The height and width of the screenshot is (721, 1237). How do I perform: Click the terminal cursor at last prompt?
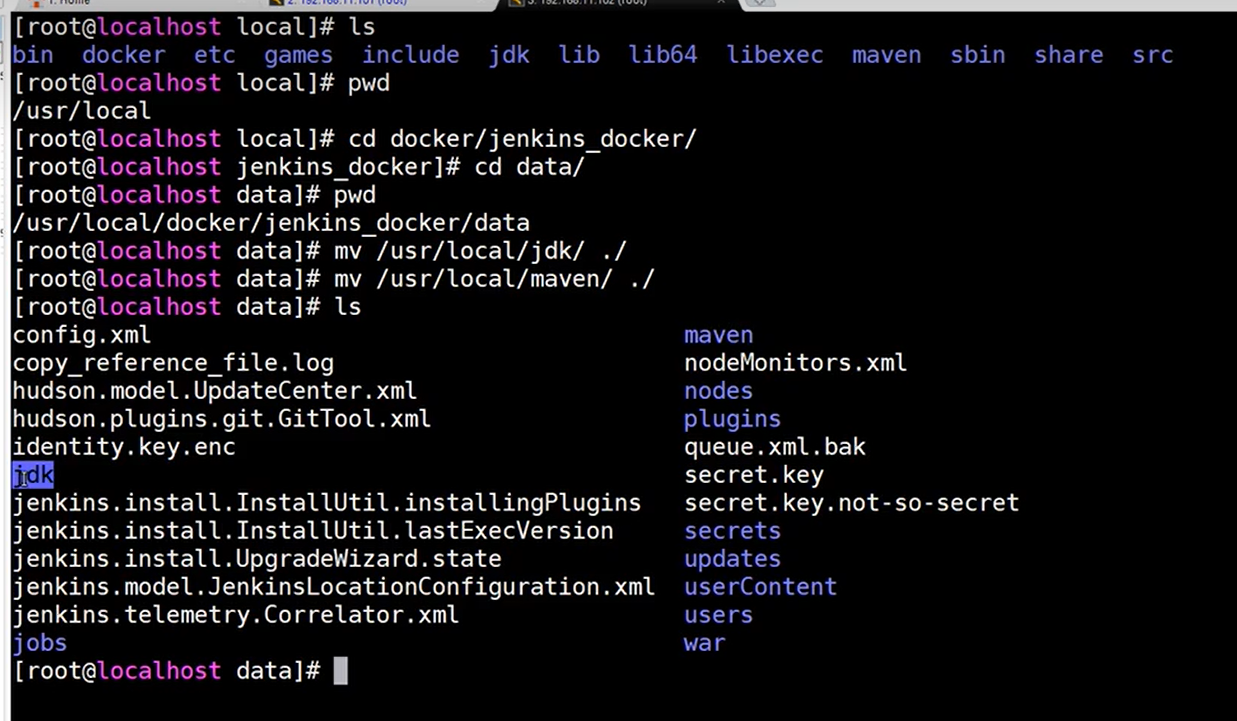(x=341, y=671)
